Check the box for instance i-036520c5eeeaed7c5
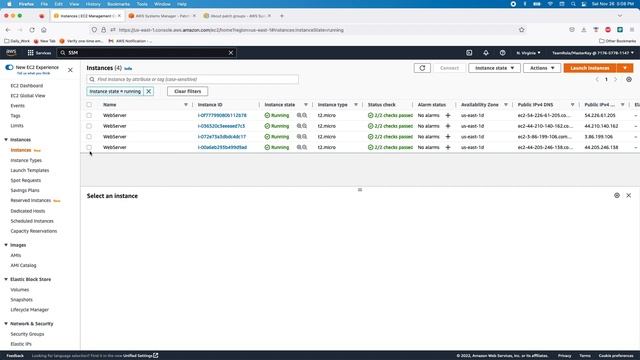Viewport: 640px width, 360px height. pos(89,126)
